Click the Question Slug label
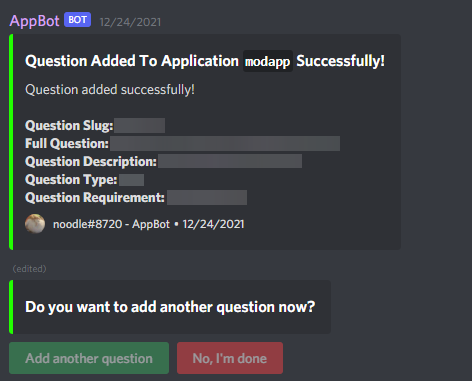 69,126
